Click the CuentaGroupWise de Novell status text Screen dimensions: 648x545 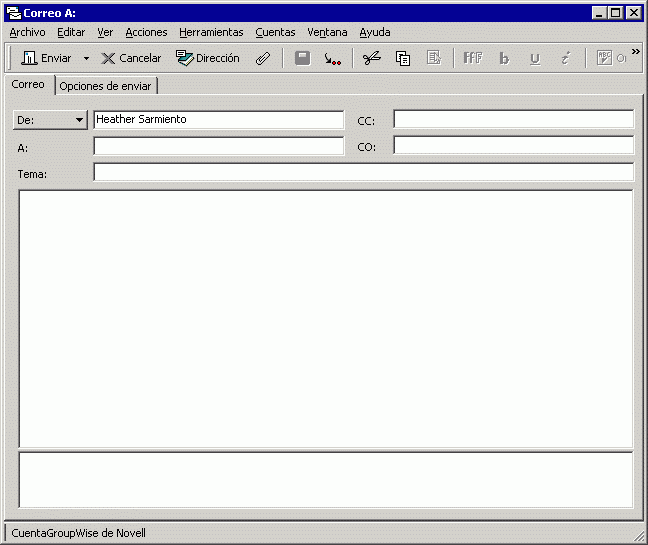point(79,533)
